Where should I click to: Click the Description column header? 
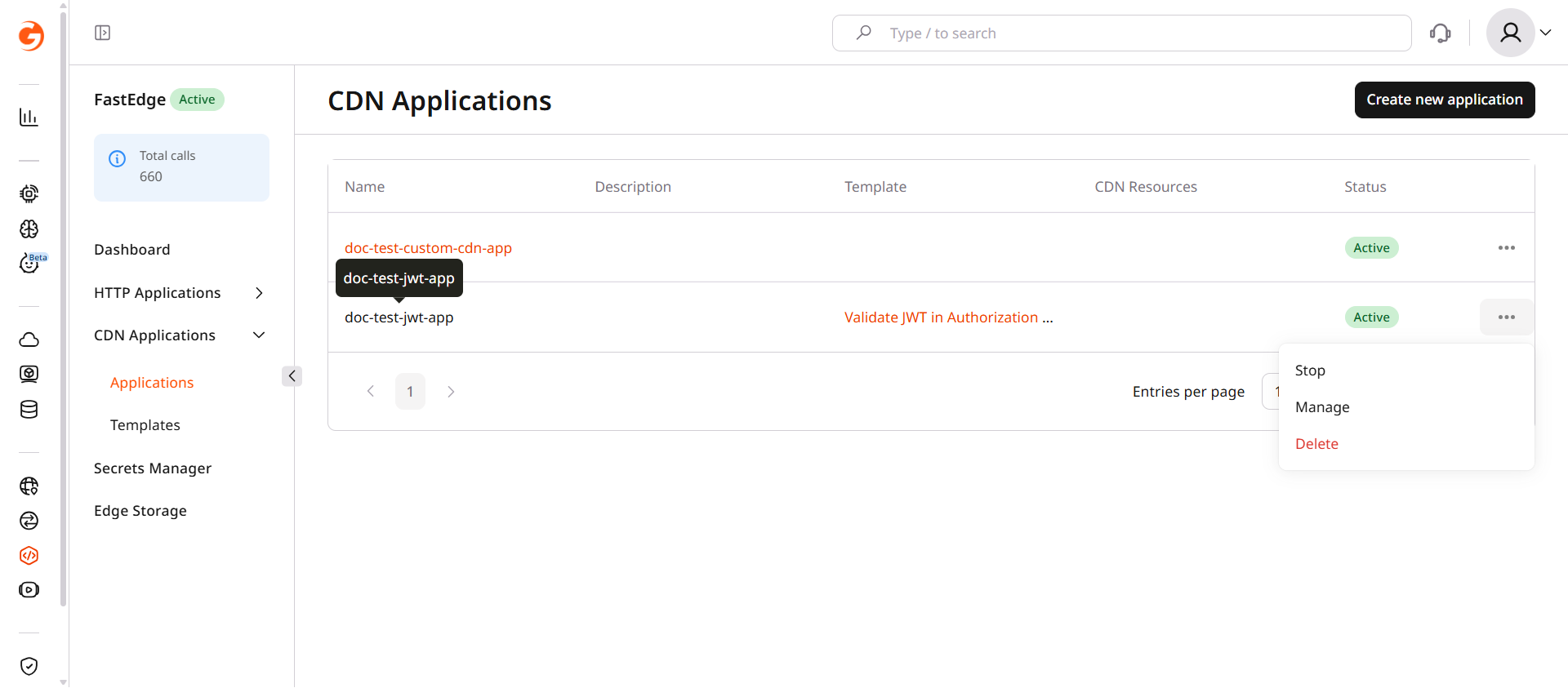[x=633, y=187]
